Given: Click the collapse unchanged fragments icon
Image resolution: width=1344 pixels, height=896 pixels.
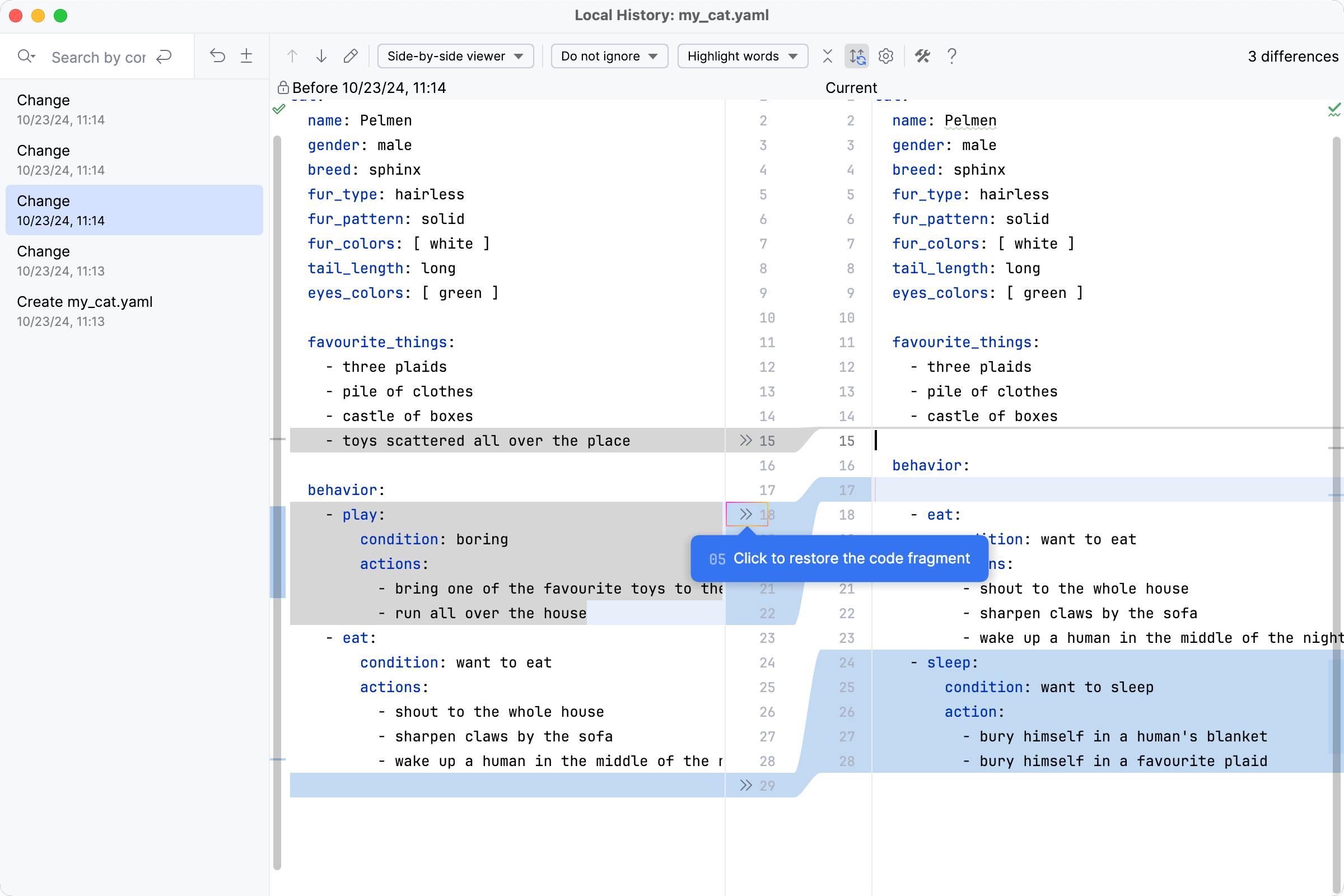Looking at the screenshot, I should point(827,56).
